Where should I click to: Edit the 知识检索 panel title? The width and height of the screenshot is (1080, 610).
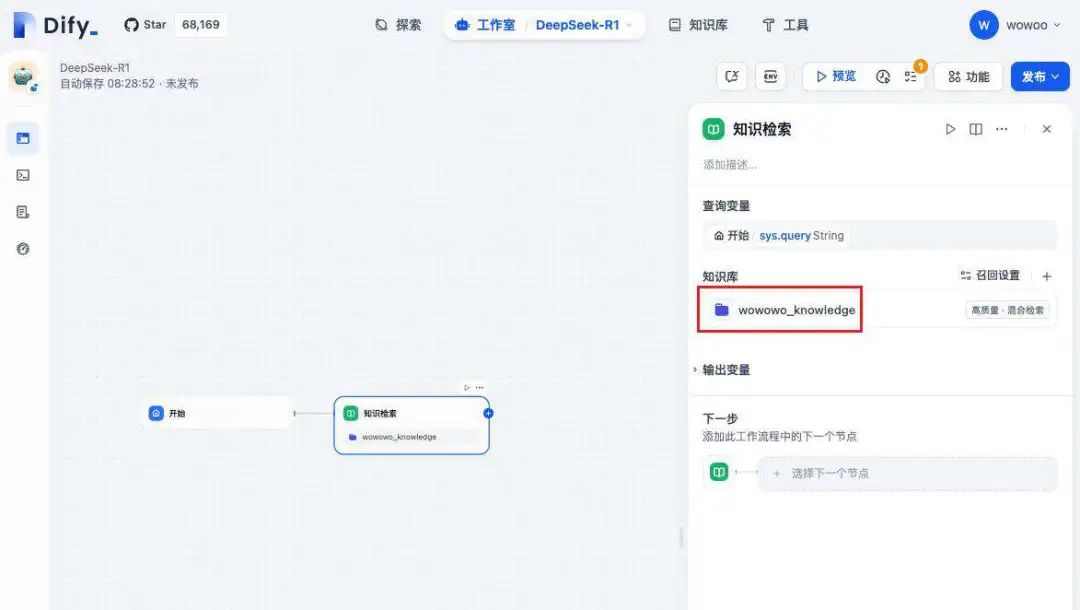tap(762, 129)
